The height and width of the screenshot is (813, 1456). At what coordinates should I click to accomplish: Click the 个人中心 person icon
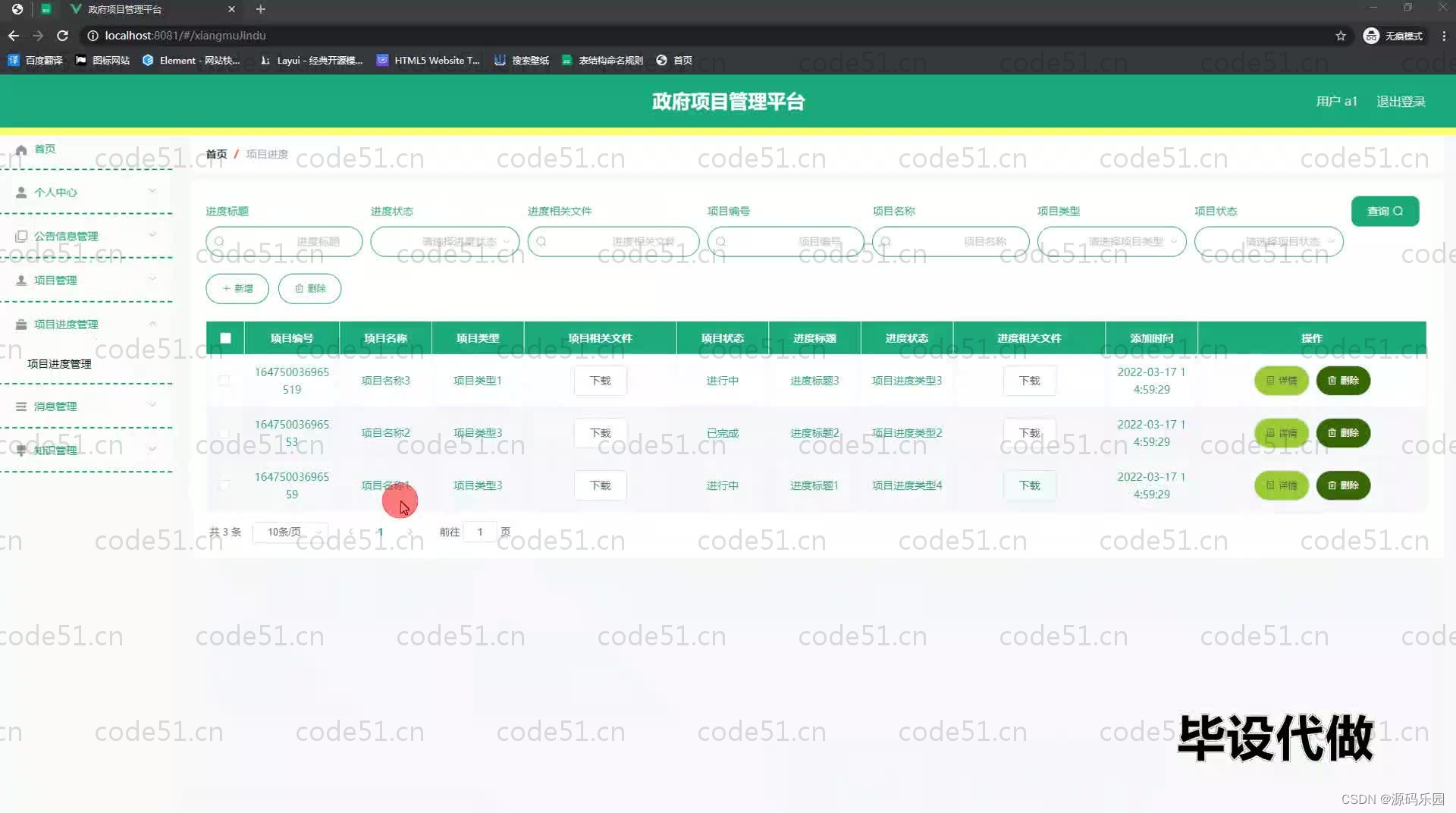click(x=20, y=192)
